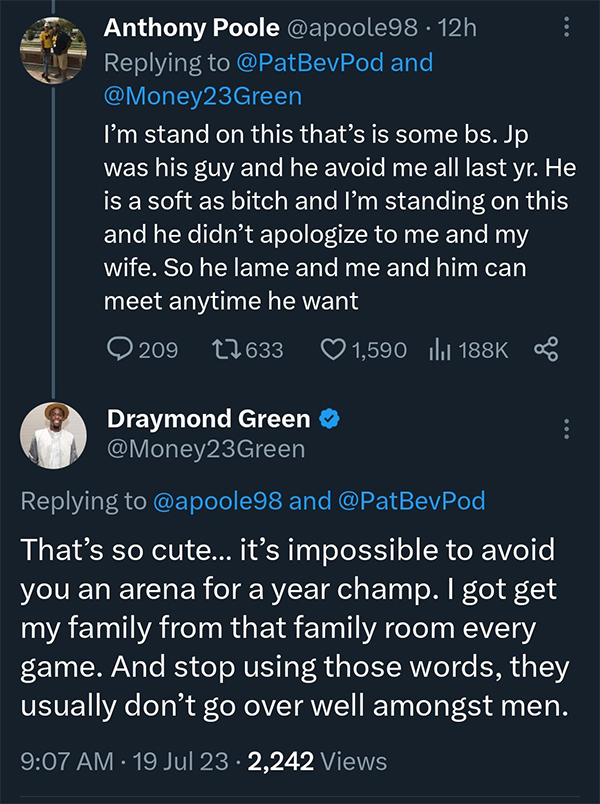Screen dimensions: 600x804
Task: Click the @Money23Green handle below Draymond's name
Action: click(205, 450)
